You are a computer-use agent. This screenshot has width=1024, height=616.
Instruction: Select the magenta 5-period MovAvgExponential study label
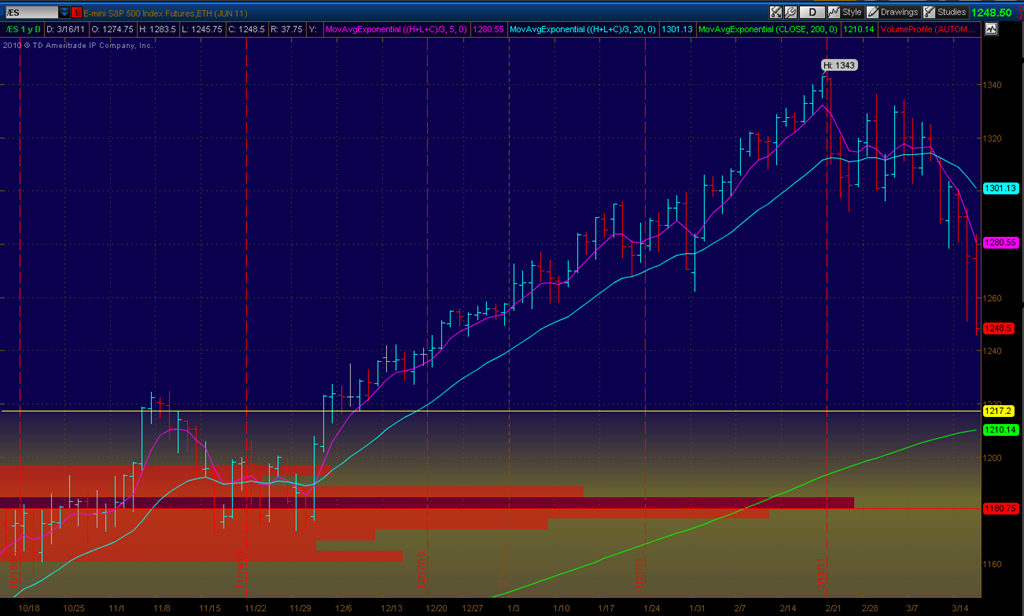coord(396,29)
